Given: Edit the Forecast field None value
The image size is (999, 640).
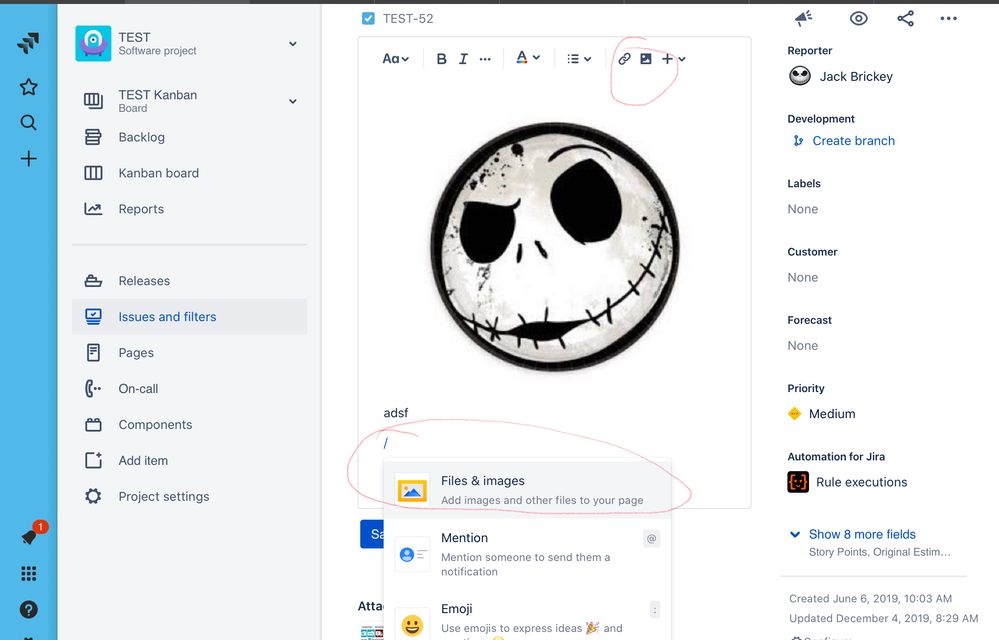Looking at the screenshot, I should [x=802, y=345].
